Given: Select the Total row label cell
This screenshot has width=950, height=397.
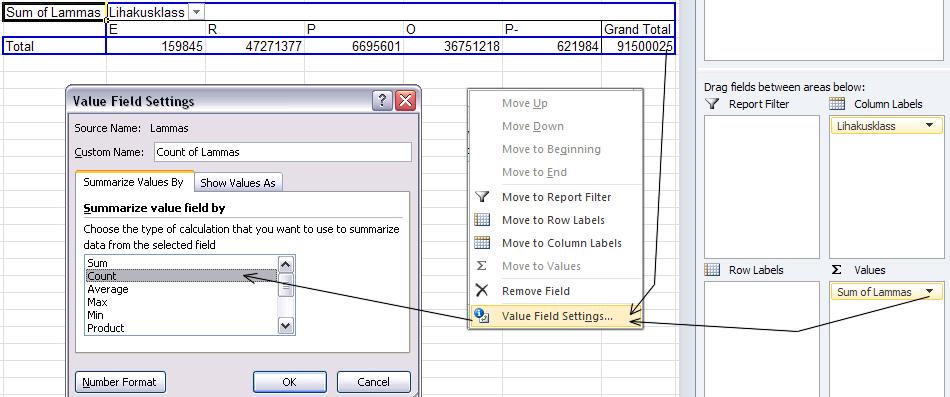Looking at the screenshot, I should click(55, 46).
